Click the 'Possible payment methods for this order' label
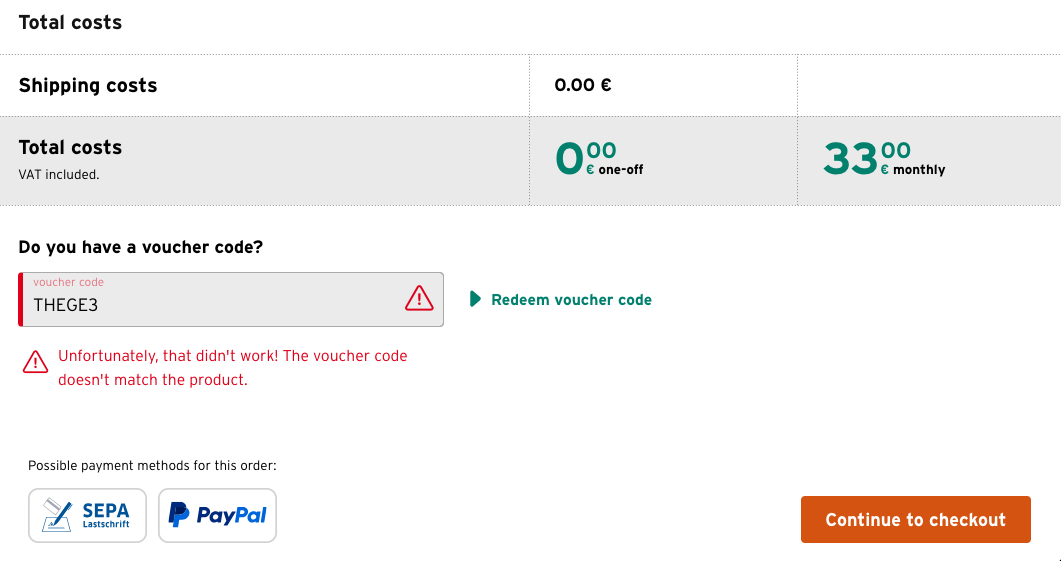Screen dimensions: 1061x561 (152, 465)
